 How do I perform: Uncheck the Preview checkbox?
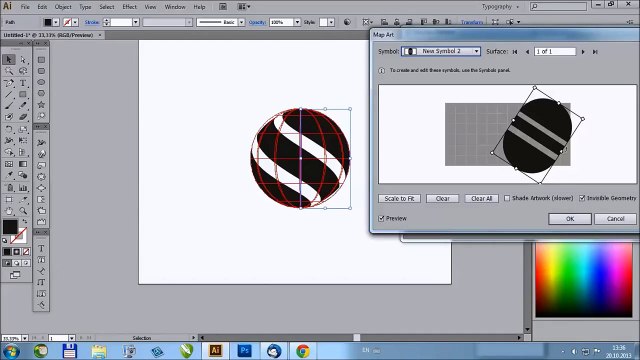click(381, 218)
